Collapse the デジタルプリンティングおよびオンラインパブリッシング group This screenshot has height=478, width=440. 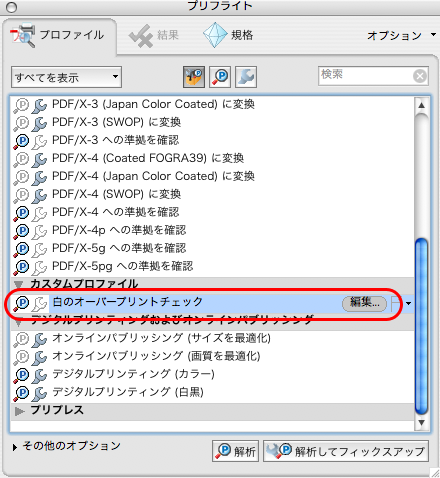click(x=19, y=321)
